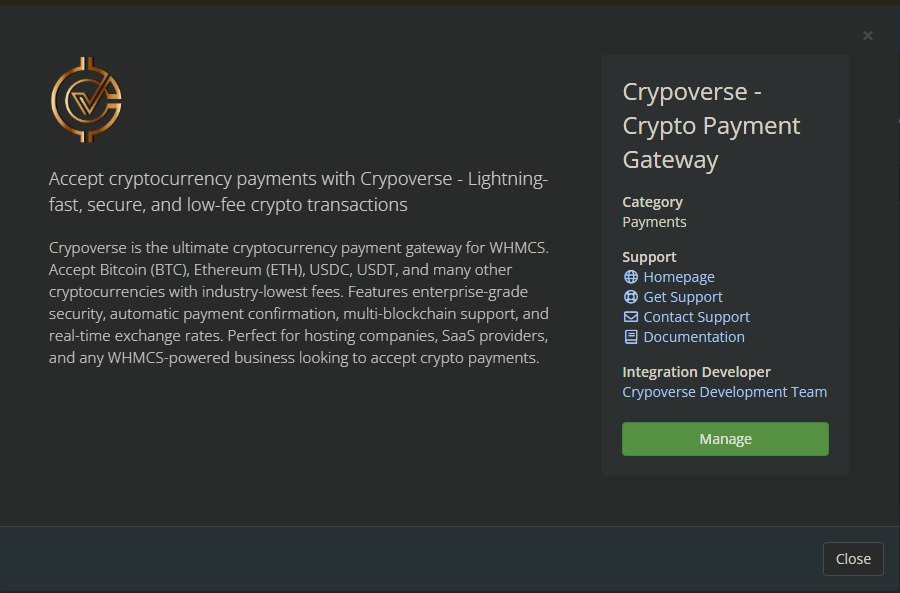Screen dimensions: 900x593
Task: Click the Category heading in the sidebar
Action: [653, 202]
